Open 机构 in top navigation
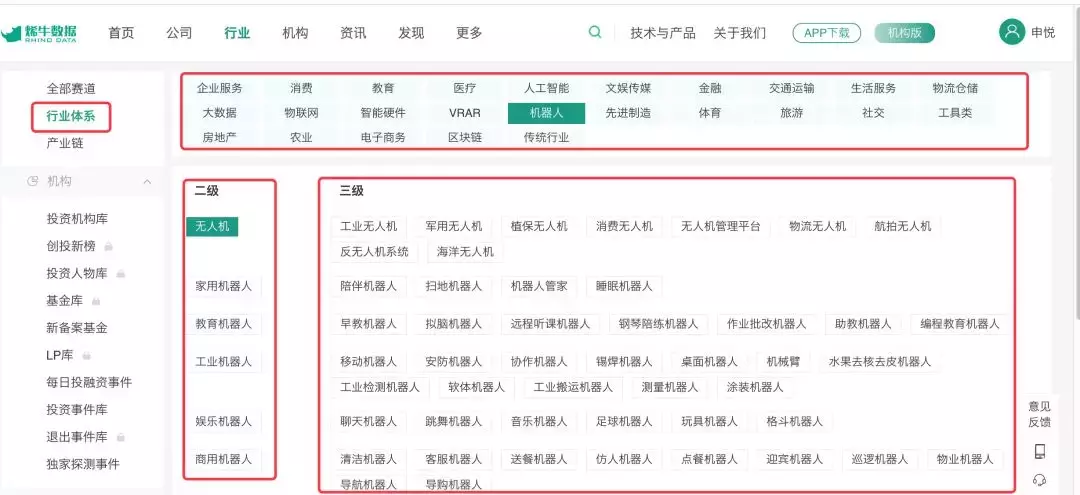Image resolution: width=1080 pixels, height=495 pixels. pyautogui.click(x=295, y=33)
